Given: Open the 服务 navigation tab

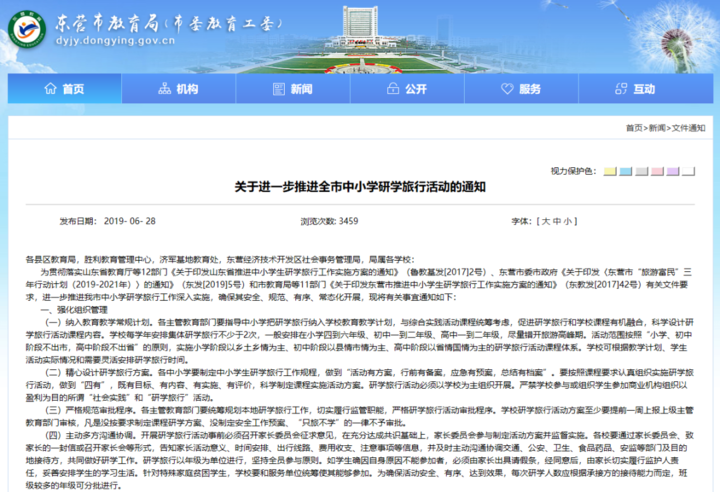Looking at the screenshot, I should point(521,88).
